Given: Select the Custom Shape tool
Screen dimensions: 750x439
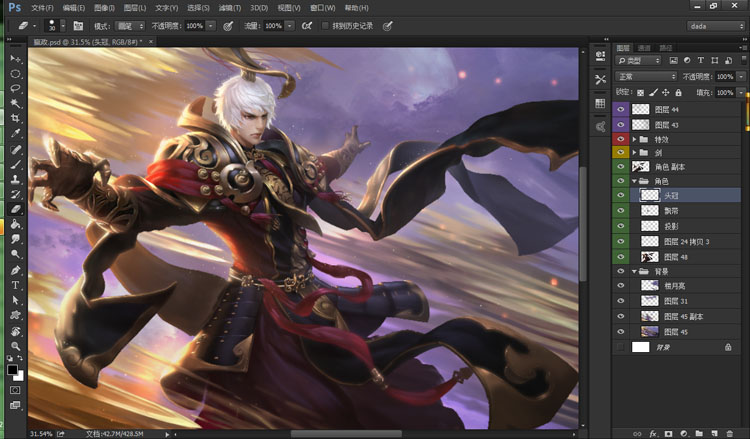Looking at the screenshot, I should (x=15, y=315).
